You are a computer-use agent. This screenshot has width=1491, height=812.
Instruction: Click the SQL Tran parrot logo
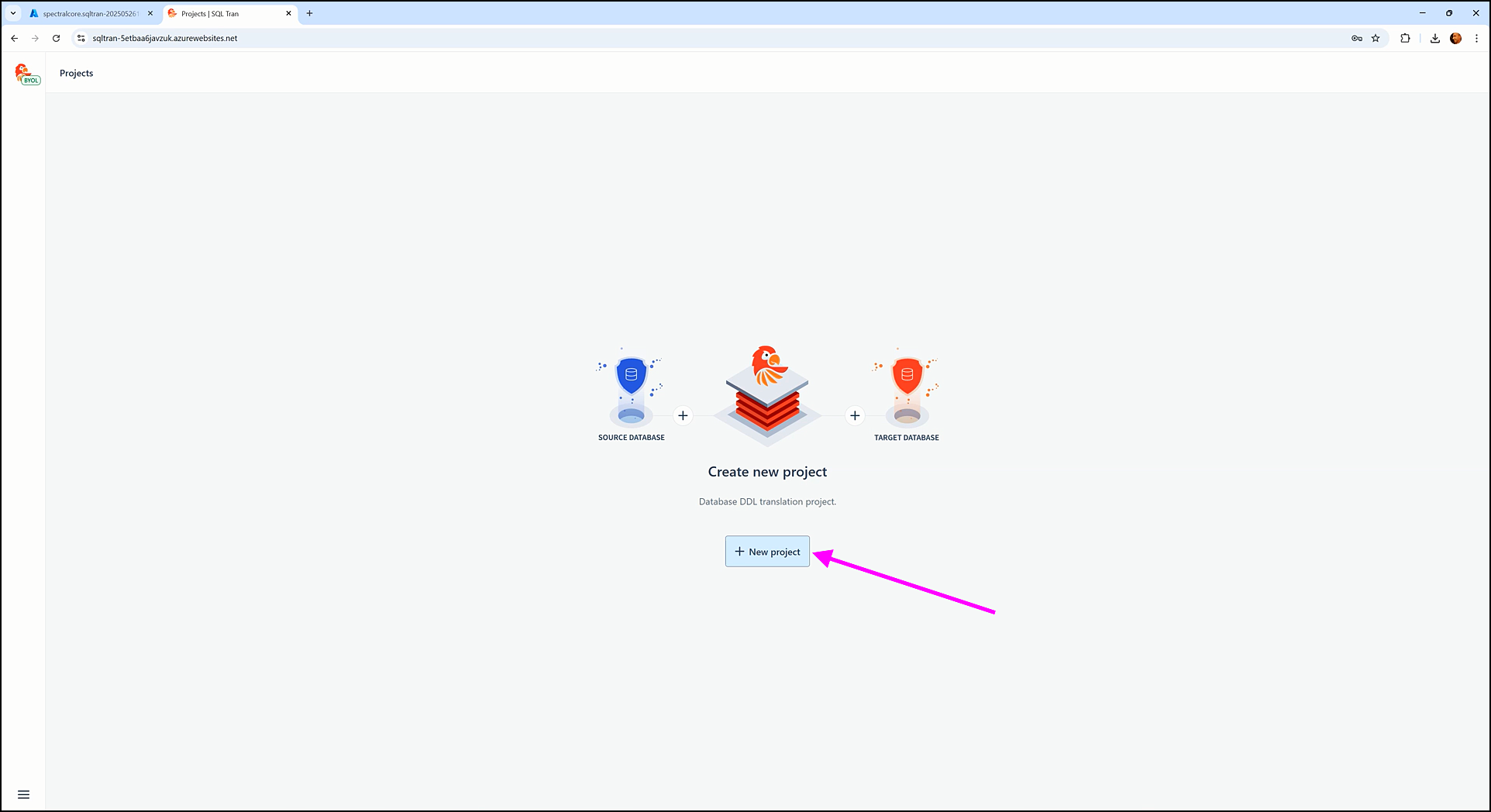pyautogui.click(x=26, y=74)
